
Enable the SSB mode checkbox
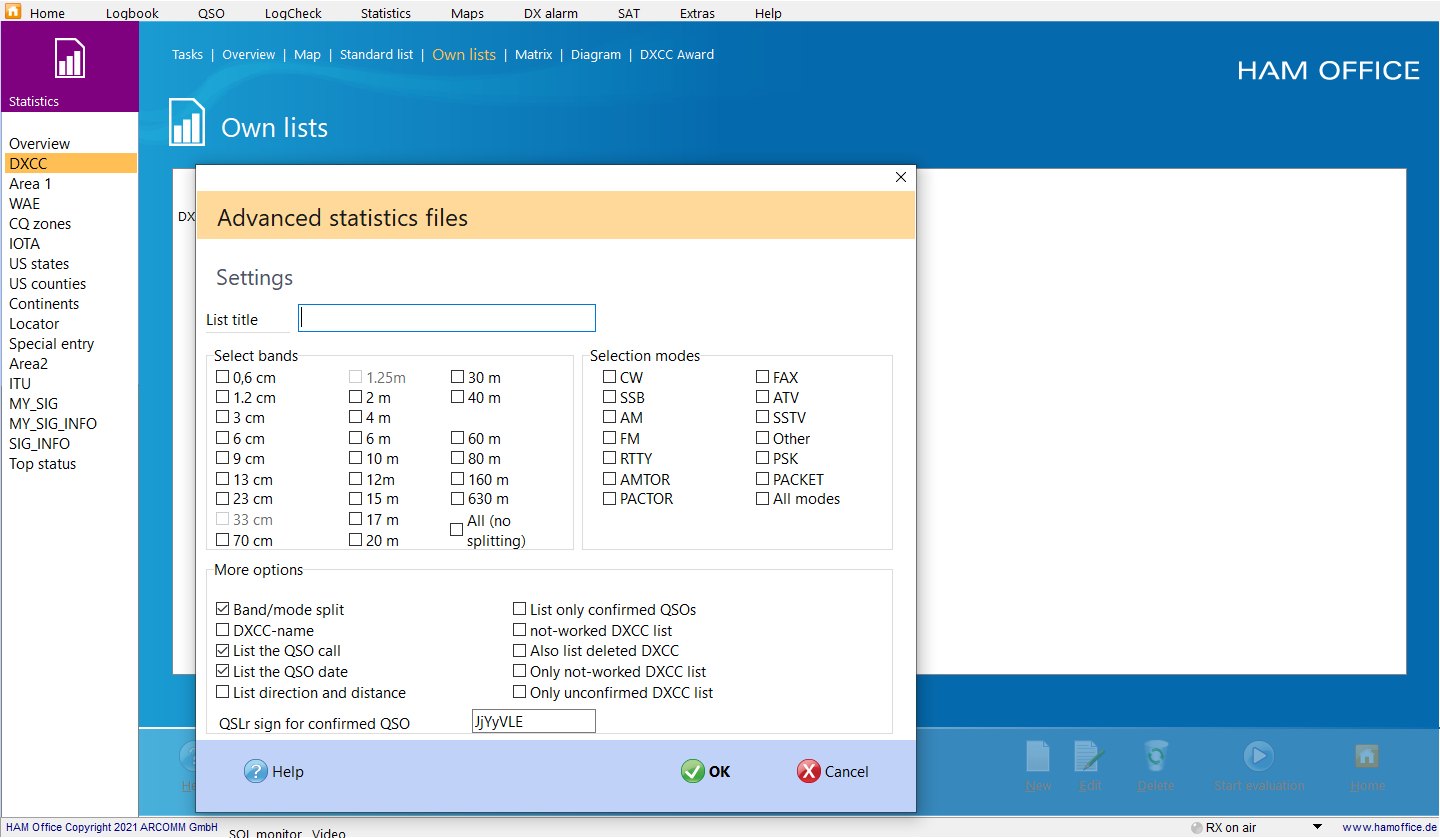[x=609, y=397]
